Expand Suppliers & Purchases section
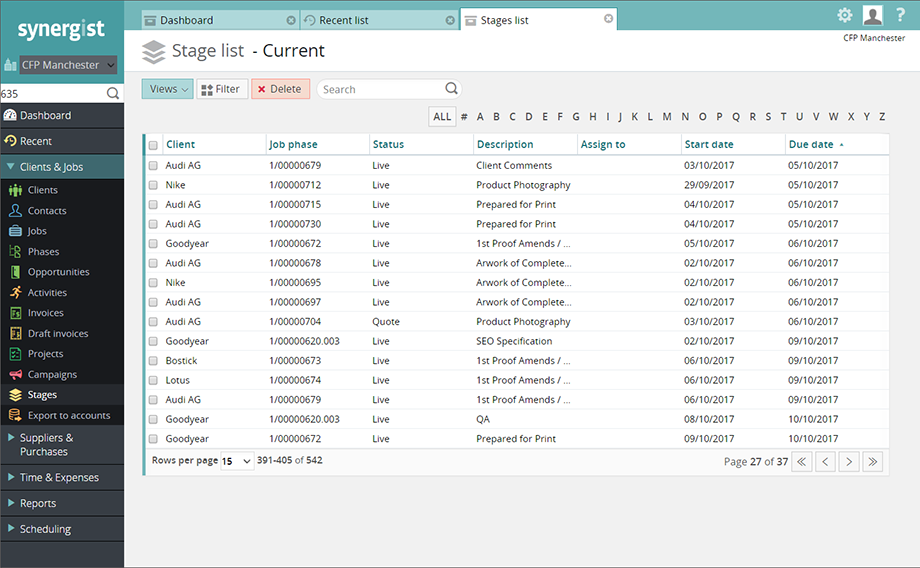The image size is (920, 568). [x=62, y=445]
